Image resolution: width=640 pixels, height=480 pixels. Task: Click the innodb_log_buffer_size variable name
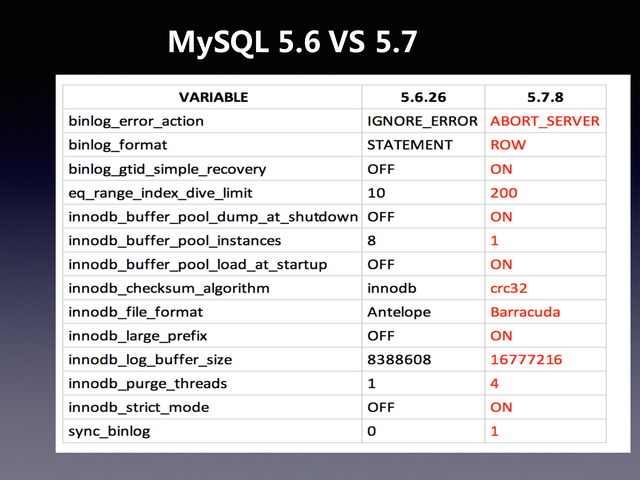150,360
